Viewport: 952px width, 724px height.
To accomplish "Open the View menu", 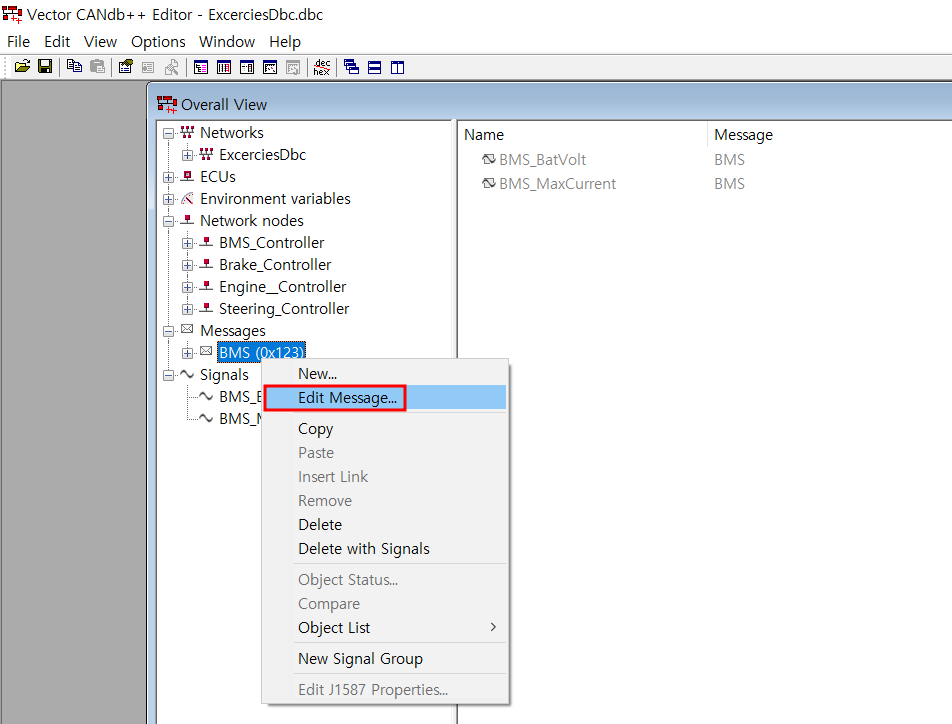I will (100, 41).
